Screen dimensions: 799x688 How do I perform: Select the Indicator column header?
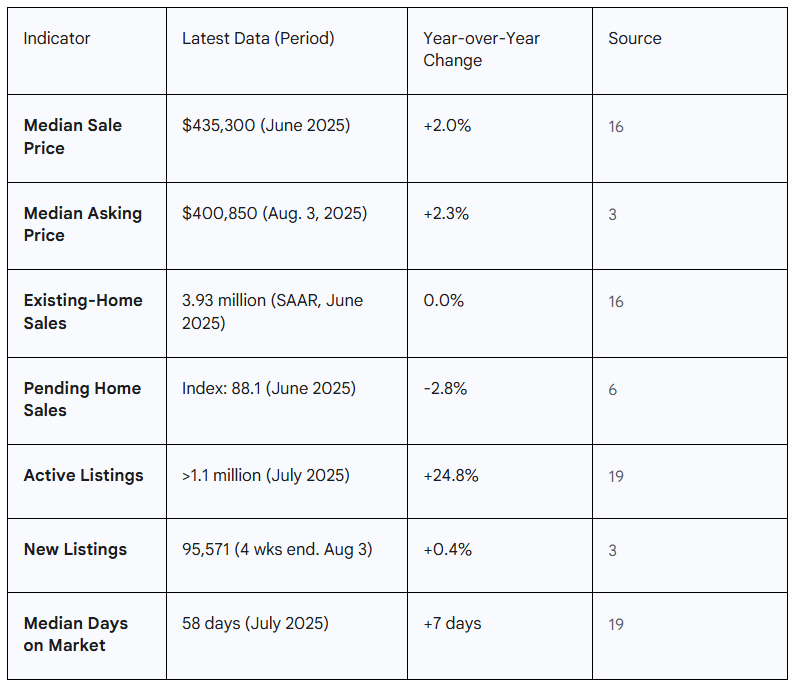(57, 39)
